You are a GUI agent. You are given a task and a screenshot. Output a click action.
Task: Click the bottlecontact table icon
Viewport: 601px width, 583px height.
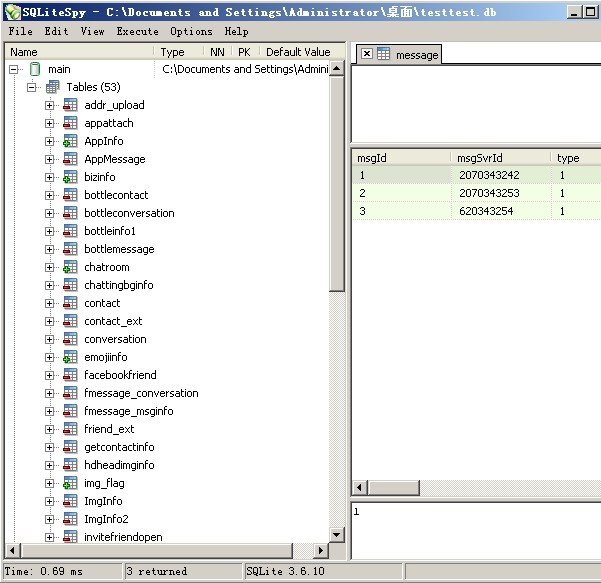(x=70, y=195)
